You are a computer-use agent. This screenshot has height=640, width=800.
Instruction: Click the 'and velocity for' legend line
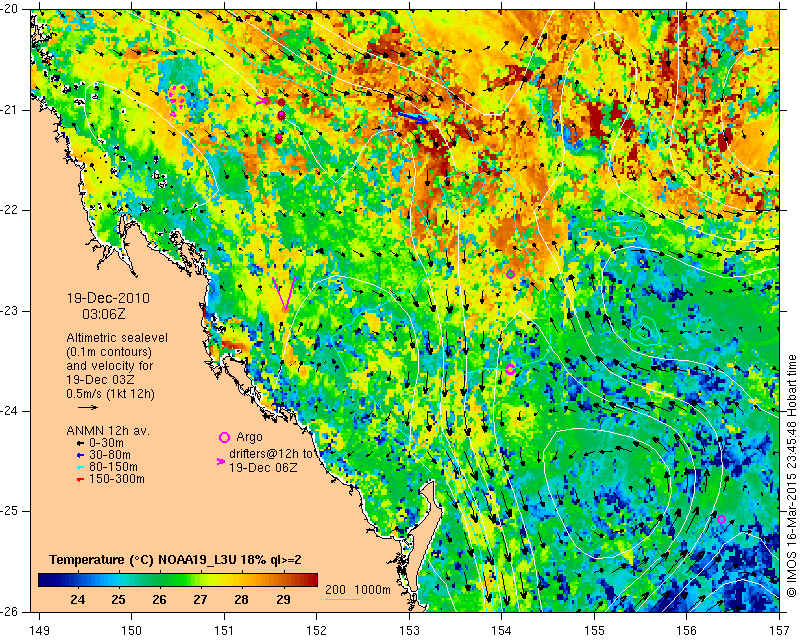click(109, 365)
